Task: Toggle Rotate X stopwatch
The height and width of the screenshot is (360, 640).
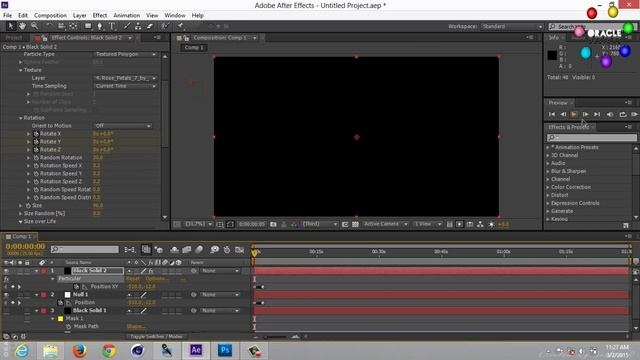Action: pos(36,134)
